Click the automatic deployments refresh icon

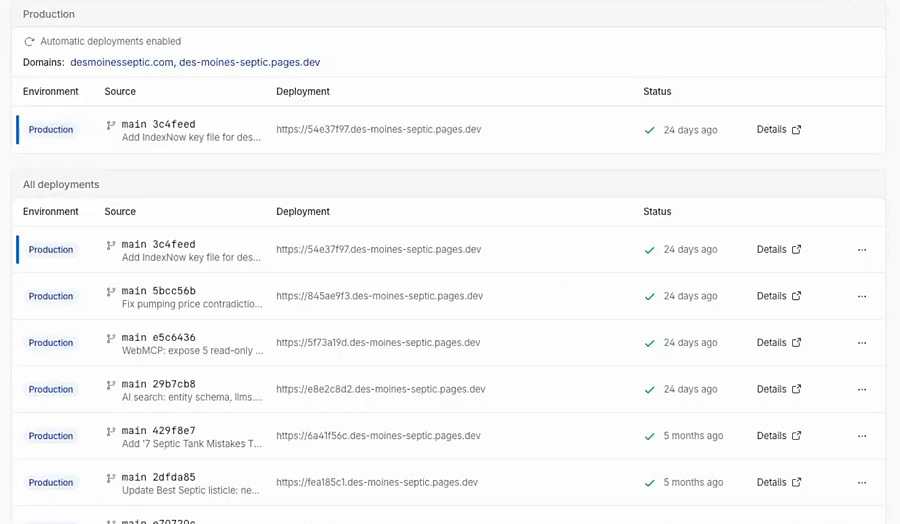point(29,41)
